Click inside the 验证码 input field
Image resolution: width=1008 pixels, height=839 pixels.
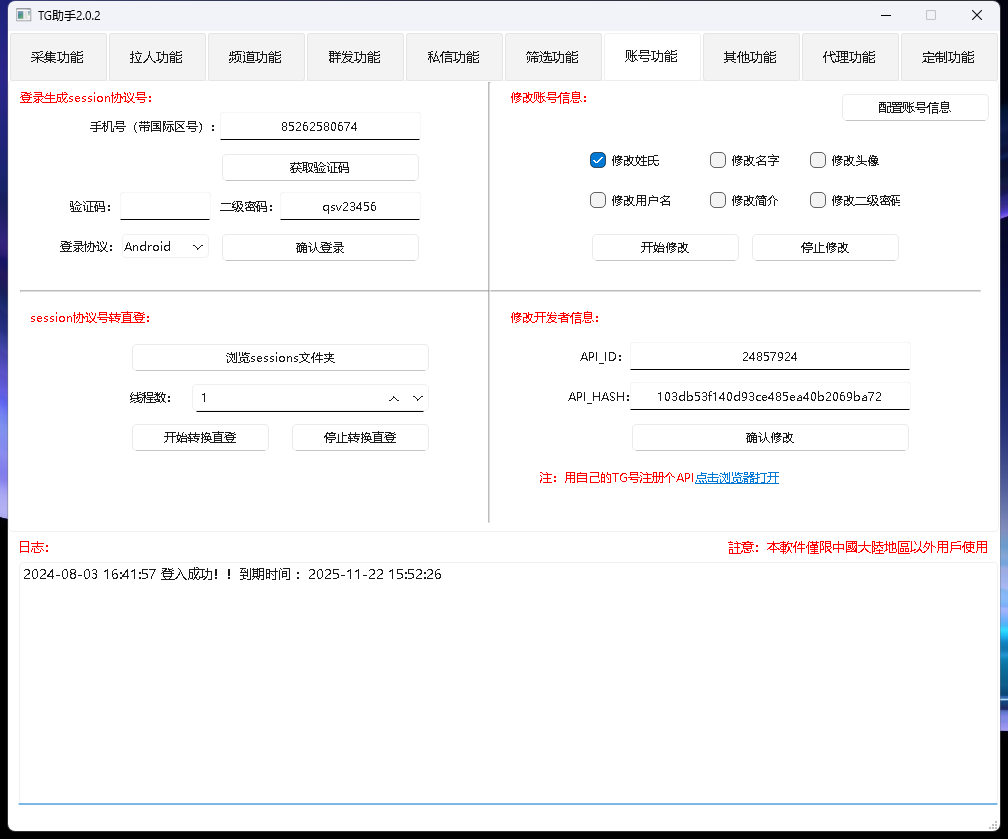tap(164, 206)
